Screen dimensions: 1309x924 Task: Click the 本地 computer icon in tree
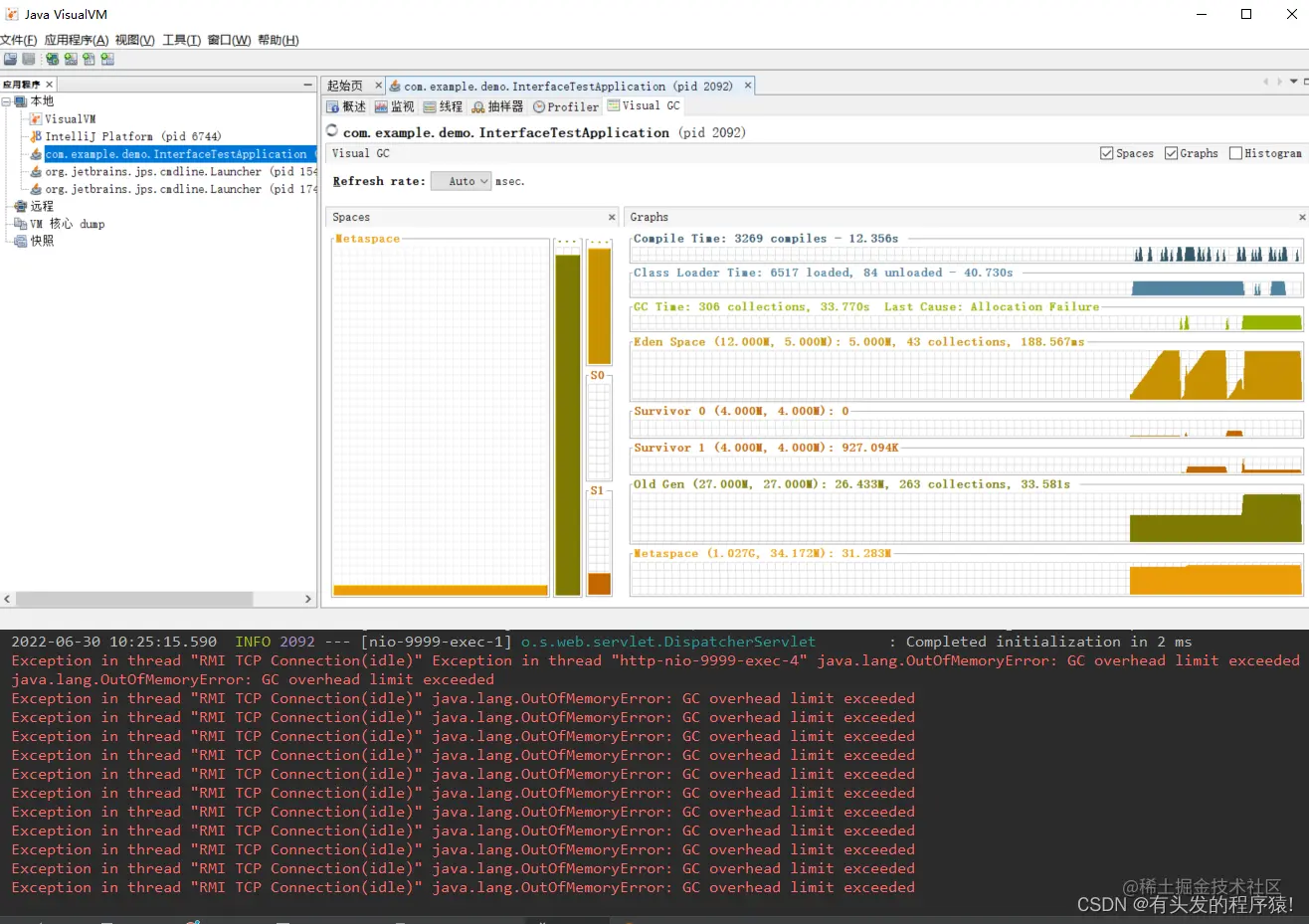point(21,101)
